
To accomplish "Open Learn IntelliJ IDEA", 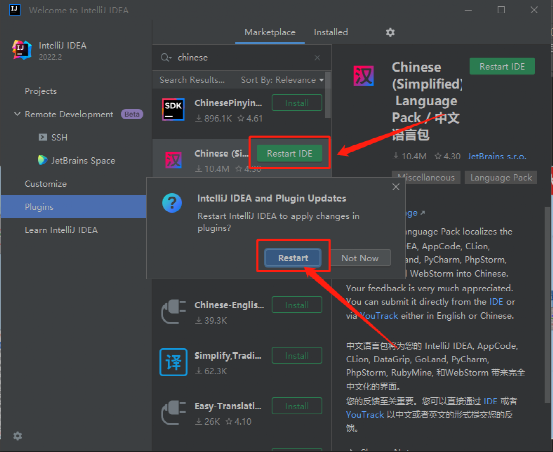I will (61, 230).
